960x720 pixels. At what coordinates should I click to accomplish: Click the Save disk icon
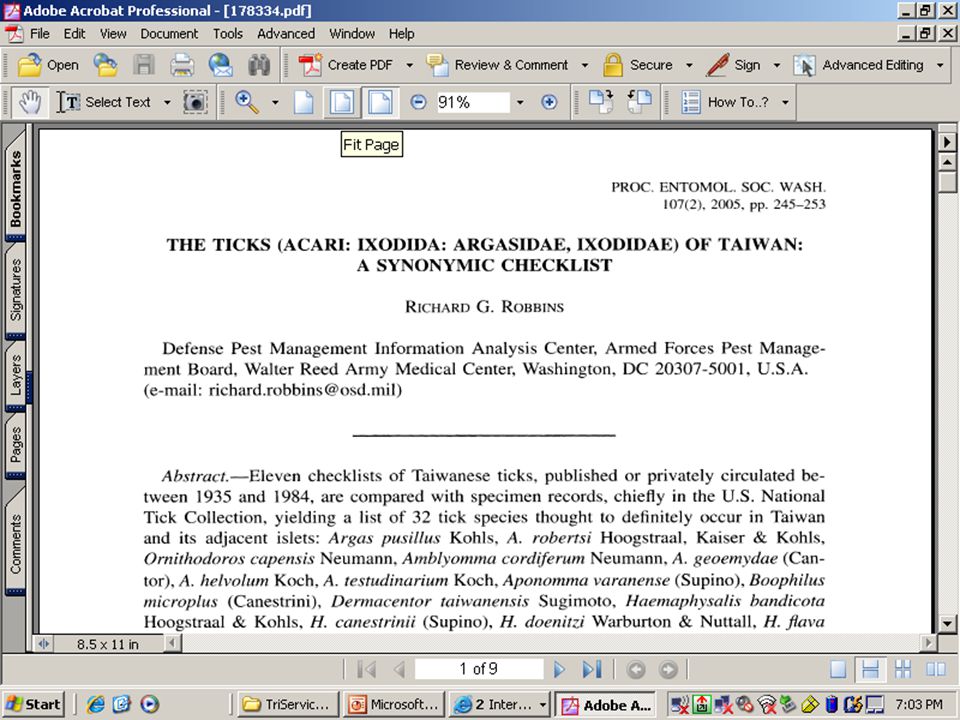click(144, 65)
